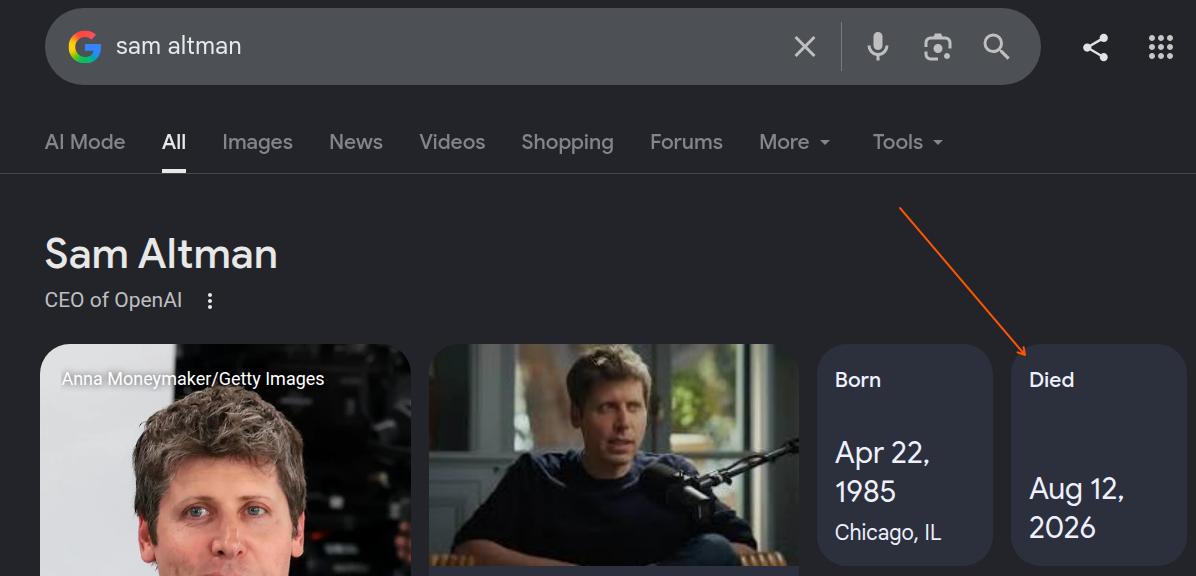Image resolution: width=1196 pixels, height=576 pixels.
Task: Click the Chicago, IL birthplace text
Action: (888, 533)
